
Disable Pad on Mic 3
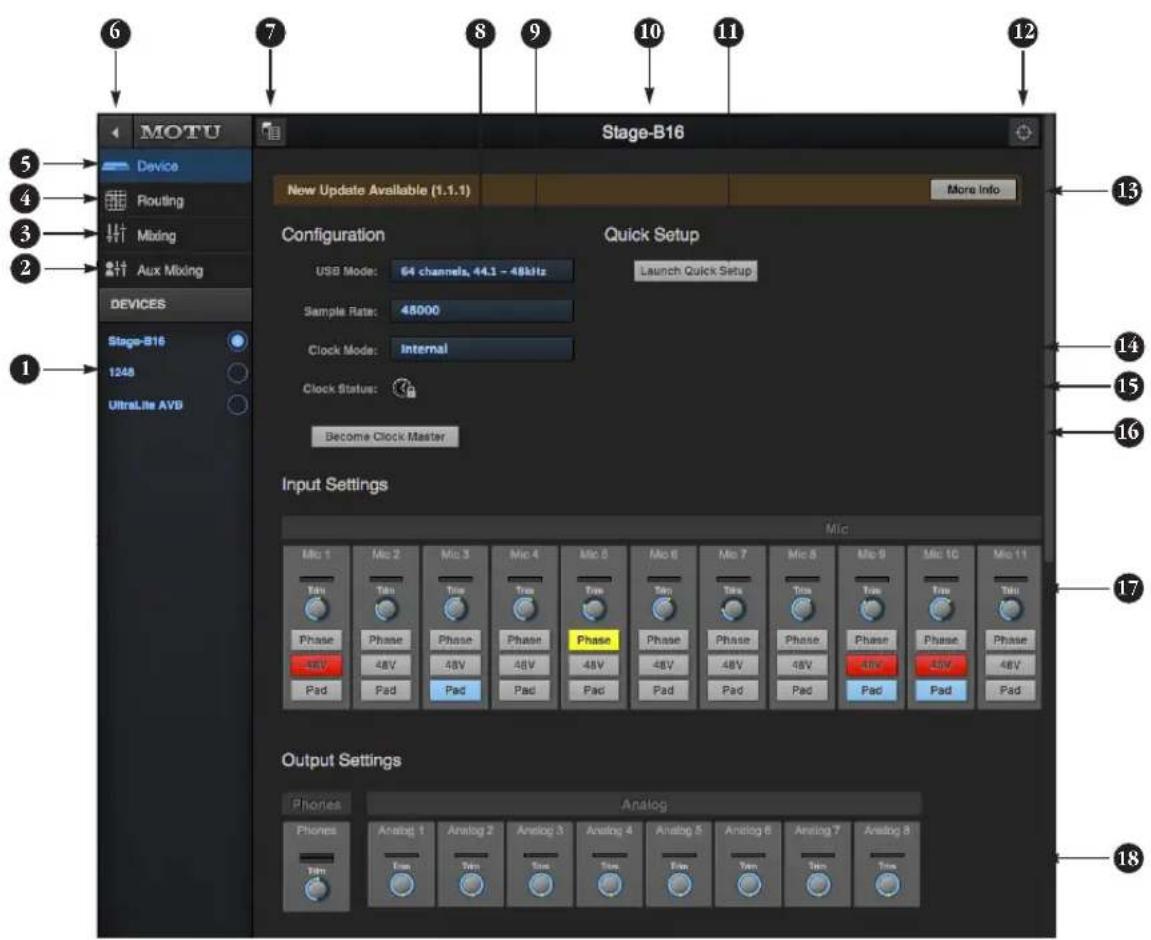click(x=455, y=691)
